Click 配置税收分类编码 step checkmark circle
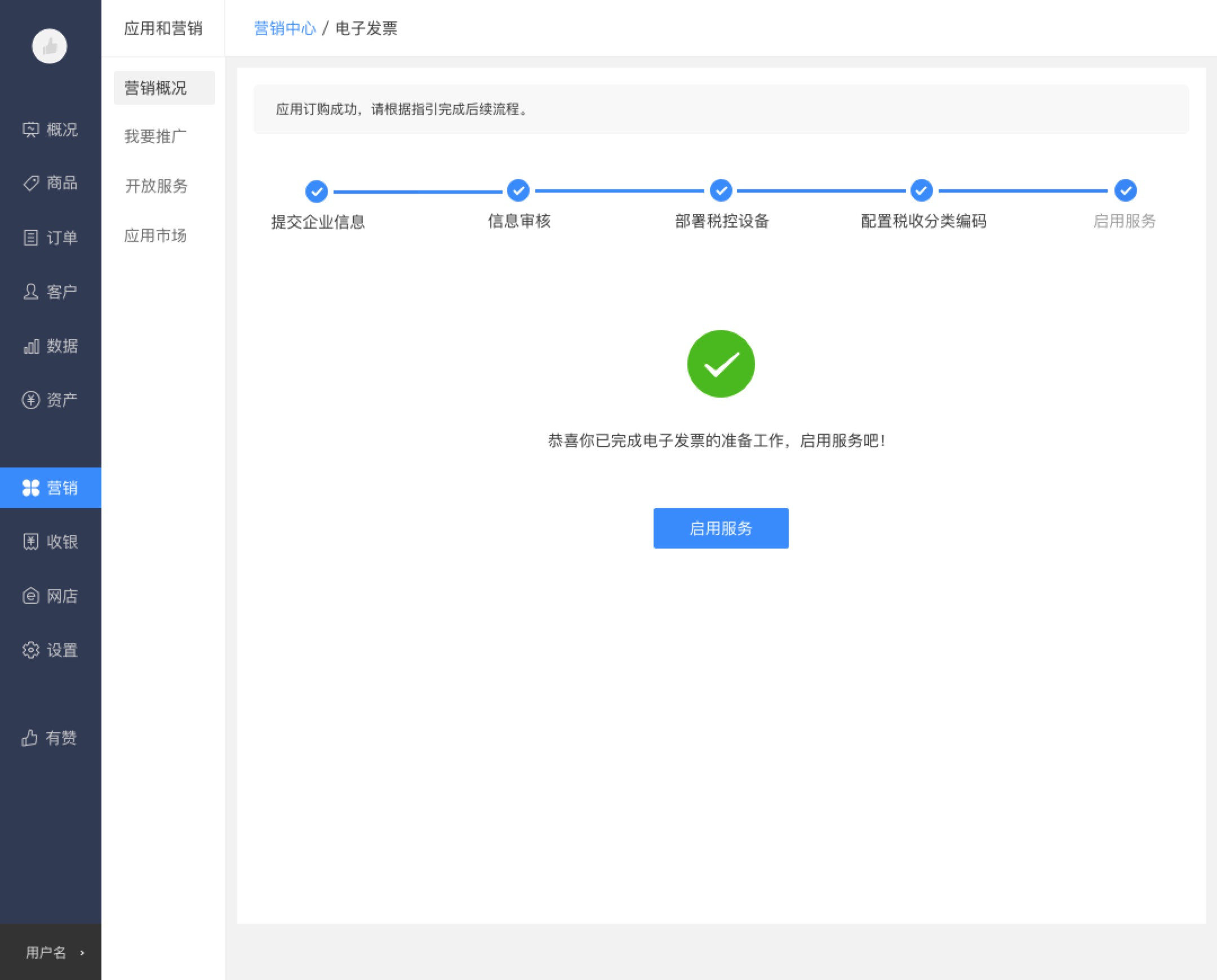The width and height of the screenshot is (1217, 980). click(921, 190)
